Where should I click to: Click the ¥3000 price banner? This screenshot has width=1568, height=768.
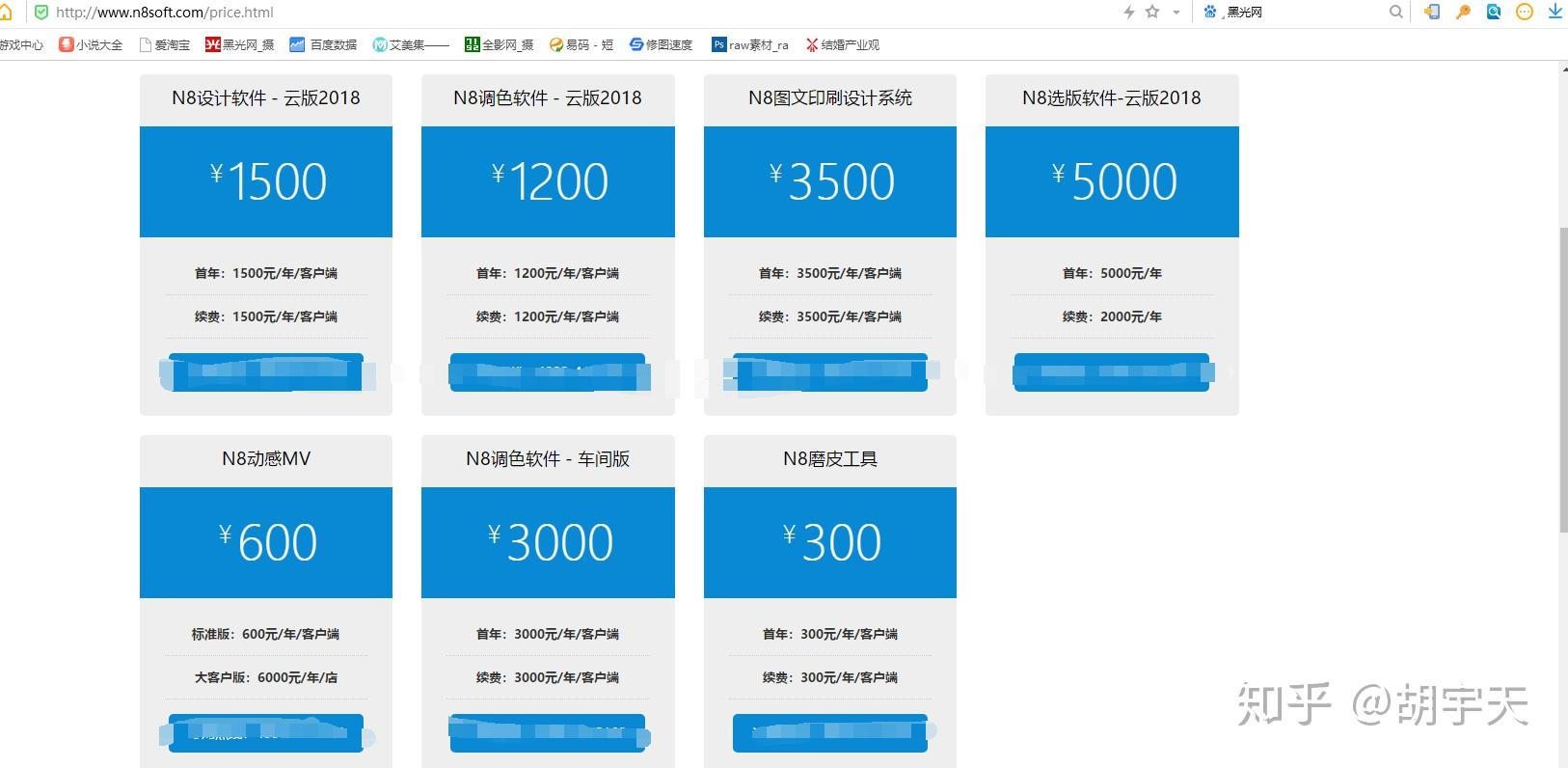point(548,542)
